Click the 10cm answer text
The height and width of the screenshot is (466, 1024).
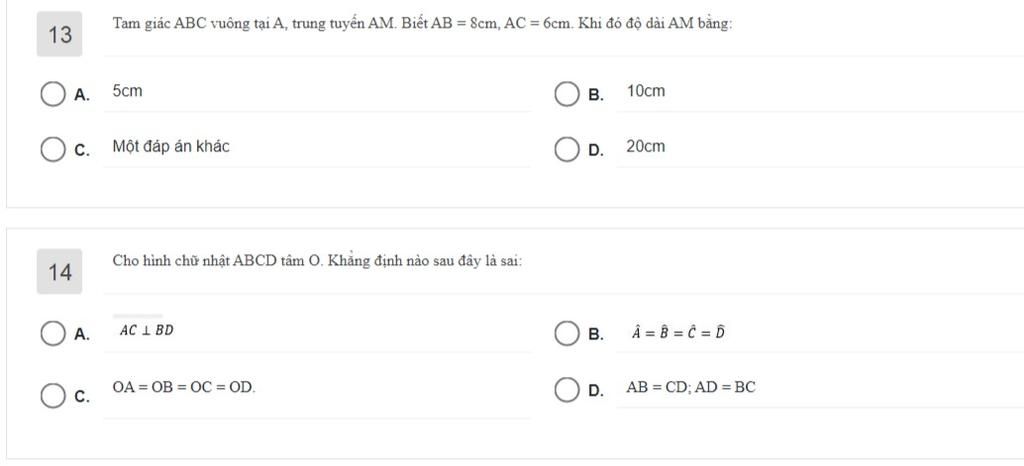coord(646,91)
